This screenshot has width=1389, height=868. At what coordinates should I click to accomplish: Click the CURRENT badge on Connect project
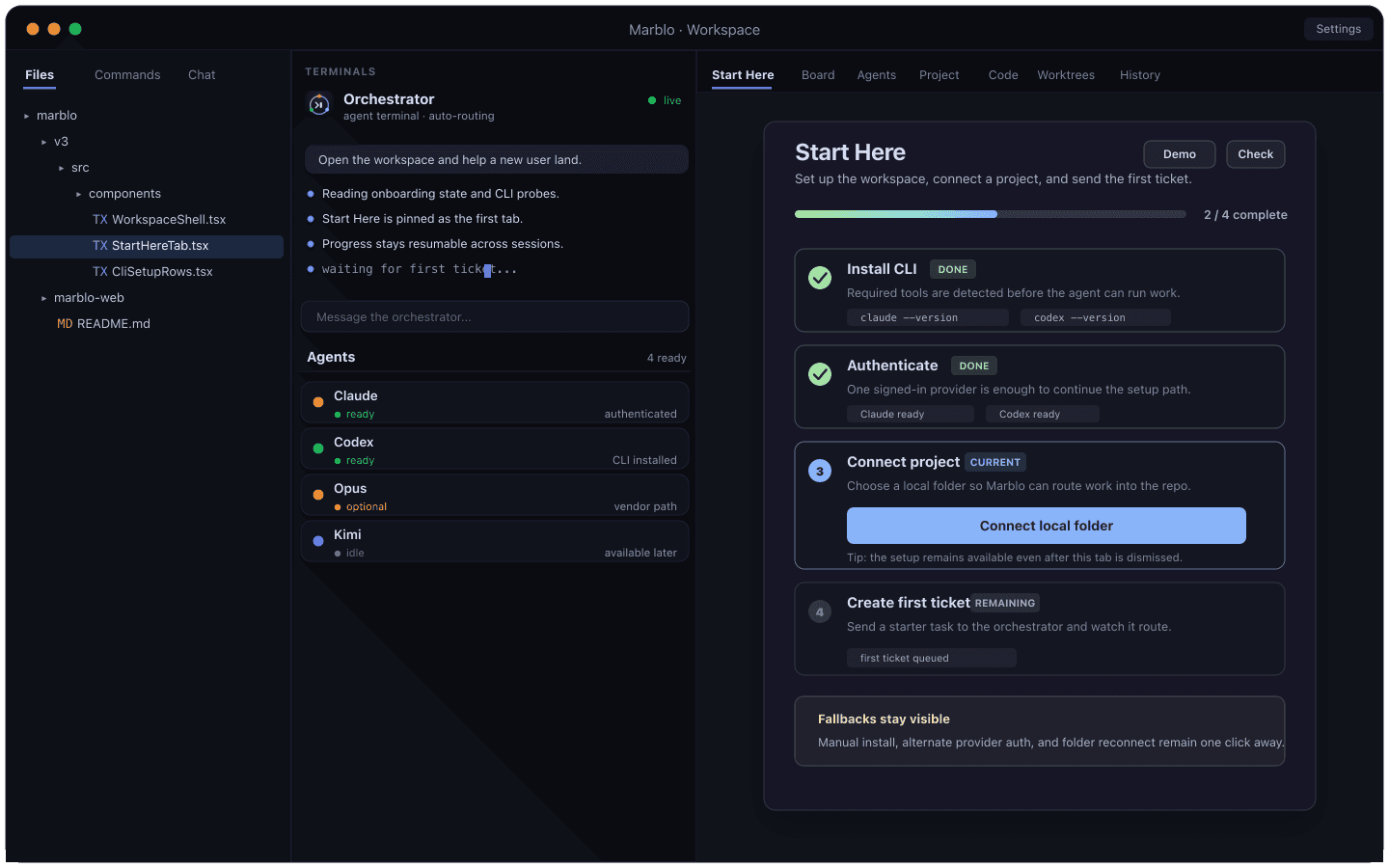point(994,462)
